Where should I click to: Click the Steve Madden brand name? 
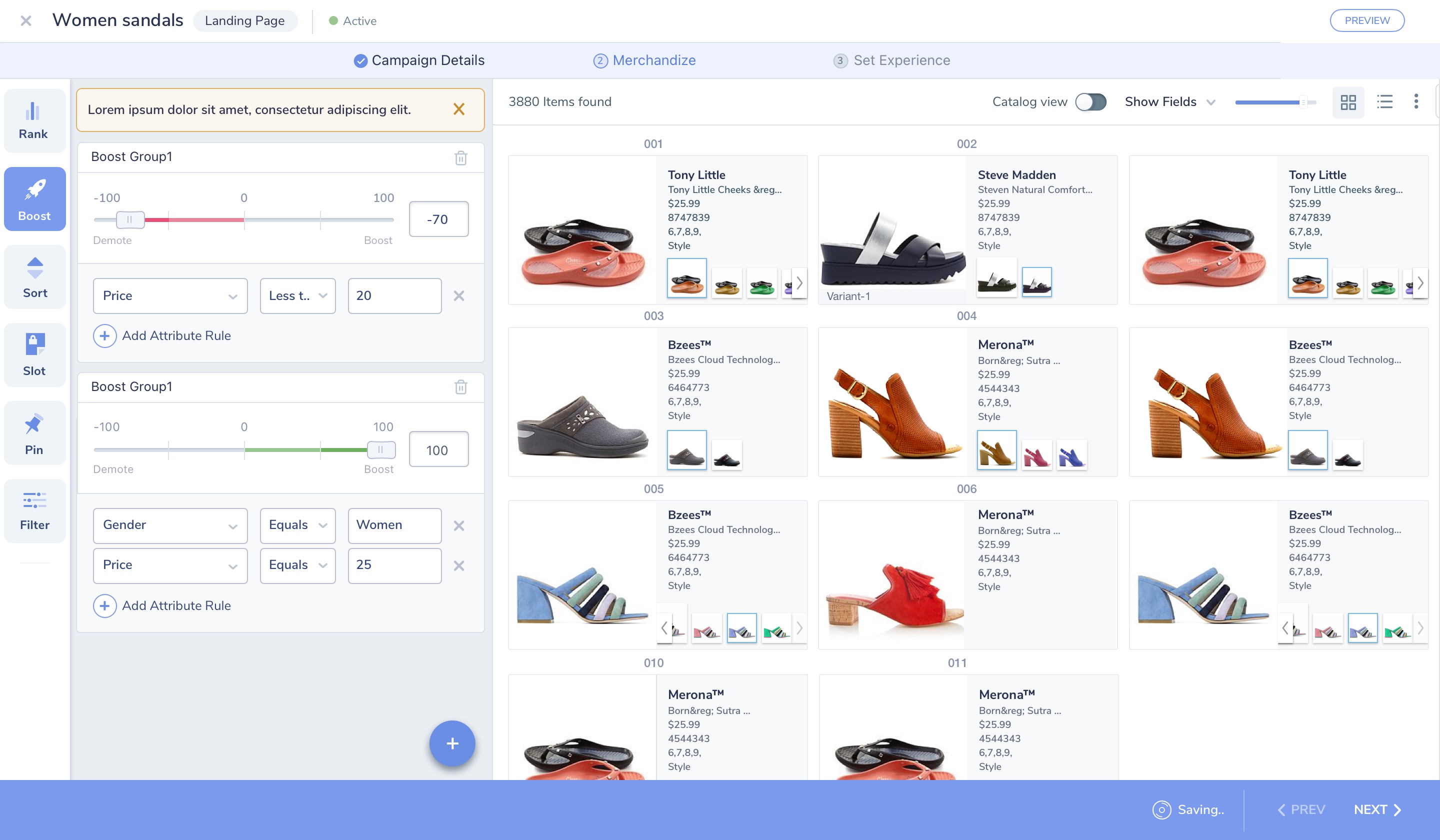click(1016, 175)
